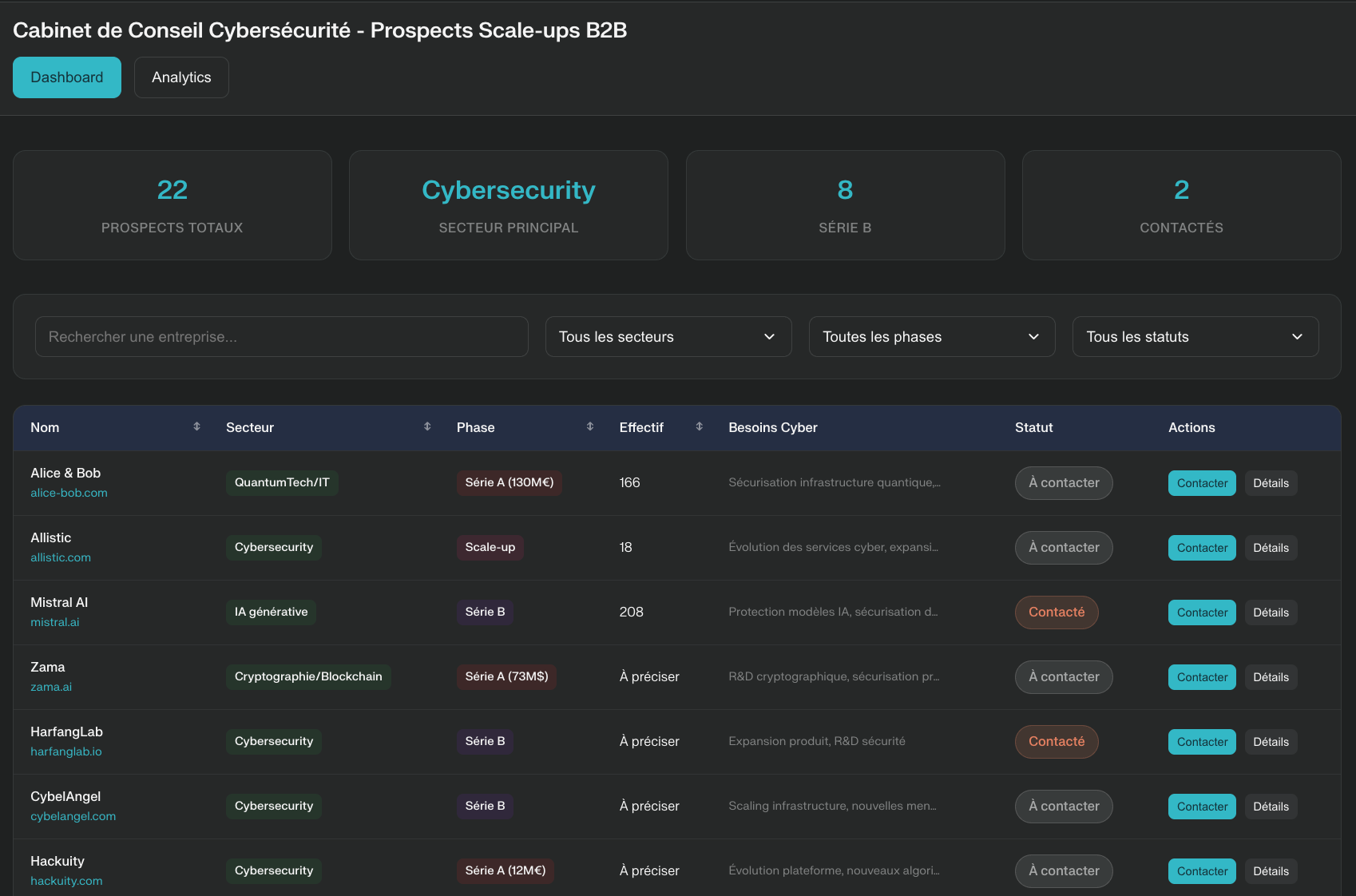Click Contacter for Allistic

tap(1202, 548)
